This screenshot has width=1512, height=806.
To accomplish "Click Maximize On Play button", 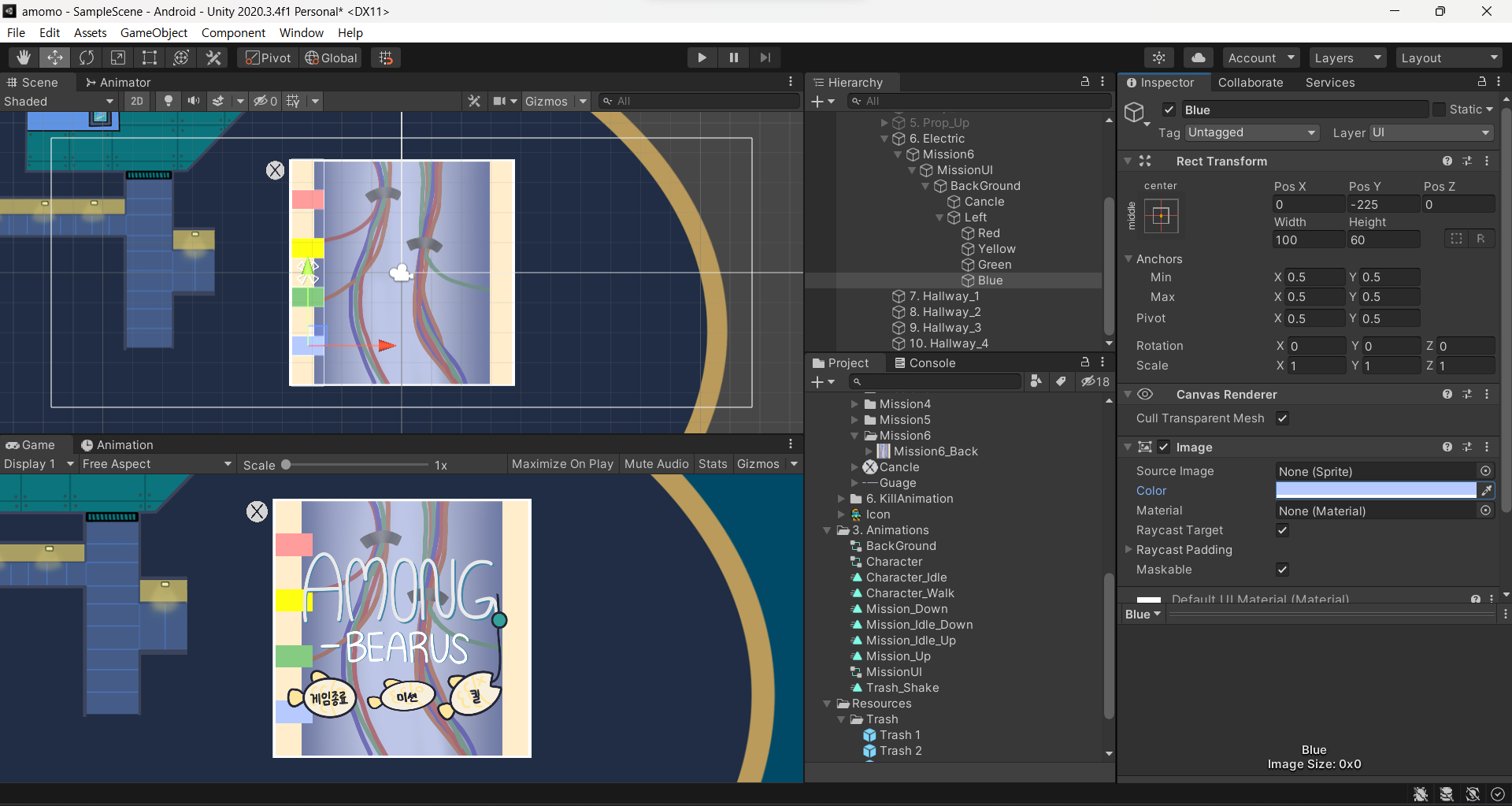I will [x=562, y=464].
